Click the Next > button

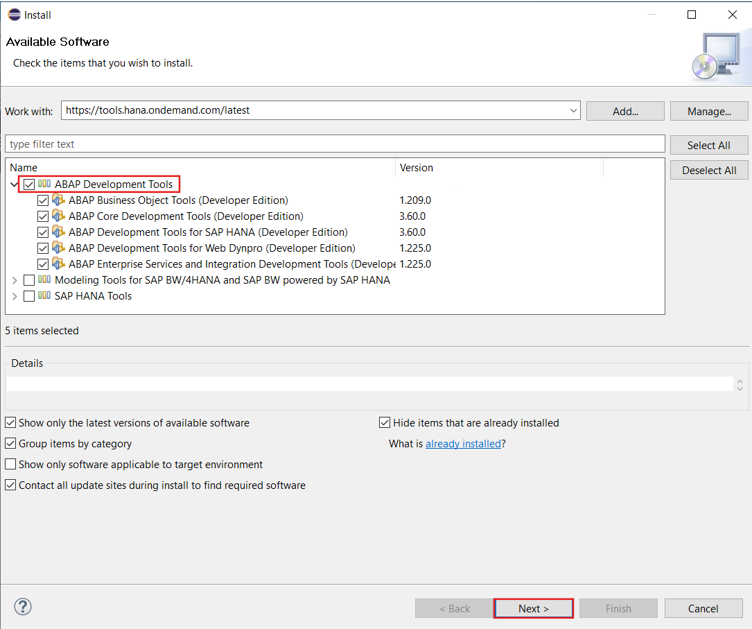point(533,608)
